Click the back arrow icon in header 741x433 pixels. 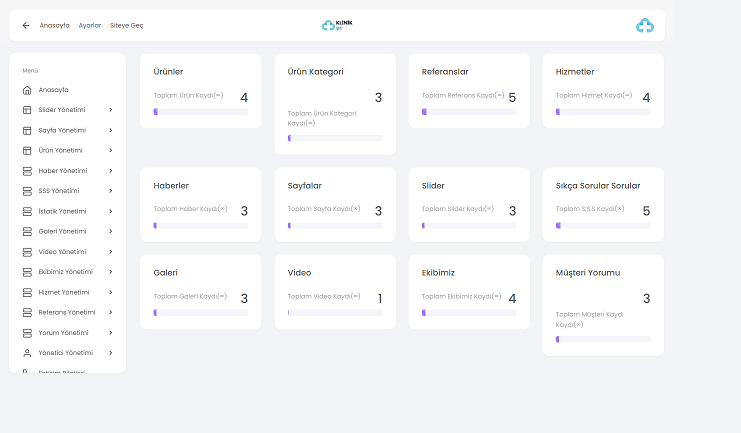click(x=25, y=25)
